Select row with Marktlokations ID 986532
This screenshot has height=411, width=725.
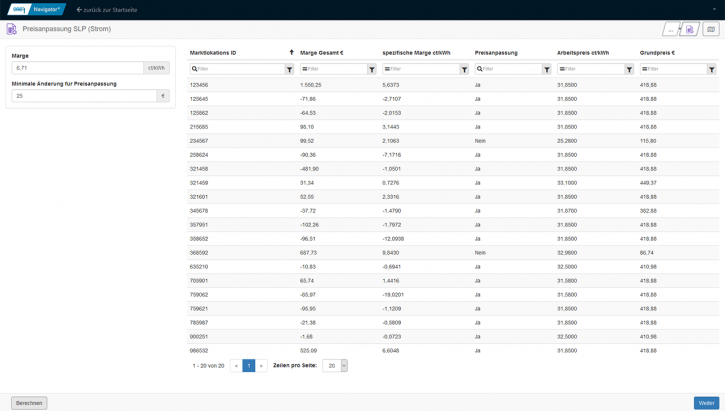click(x=453, y=350)
